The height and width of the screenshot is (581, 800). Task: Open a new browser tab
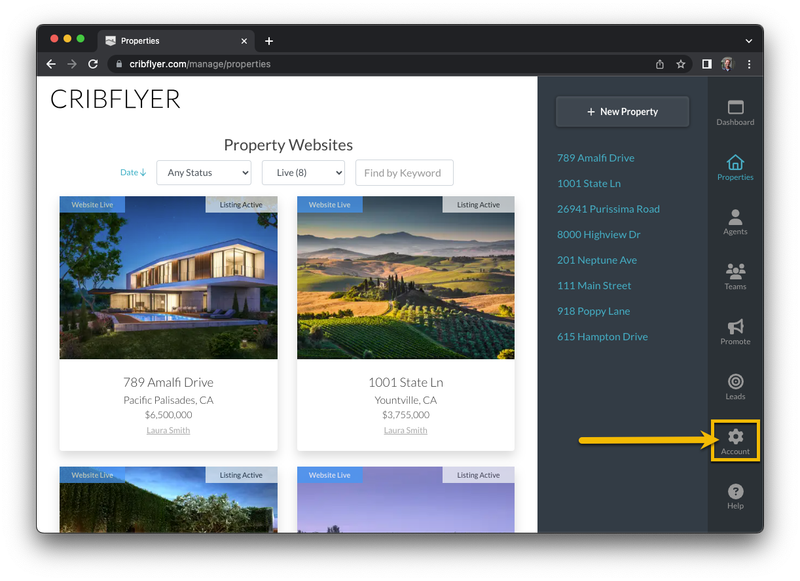coord(269,41)
